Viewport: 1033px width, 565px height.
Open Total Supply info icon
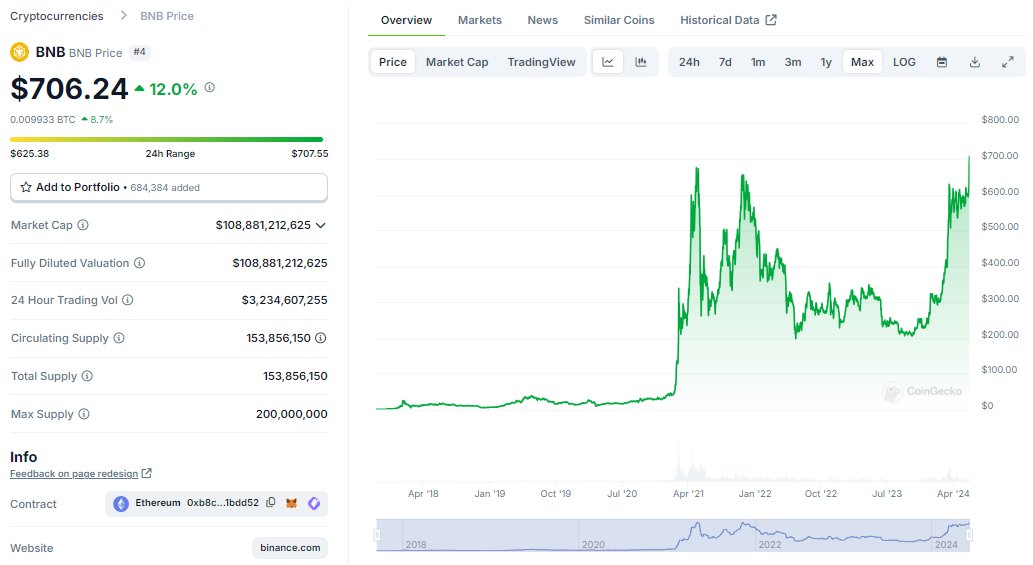[x=87, y=376]
